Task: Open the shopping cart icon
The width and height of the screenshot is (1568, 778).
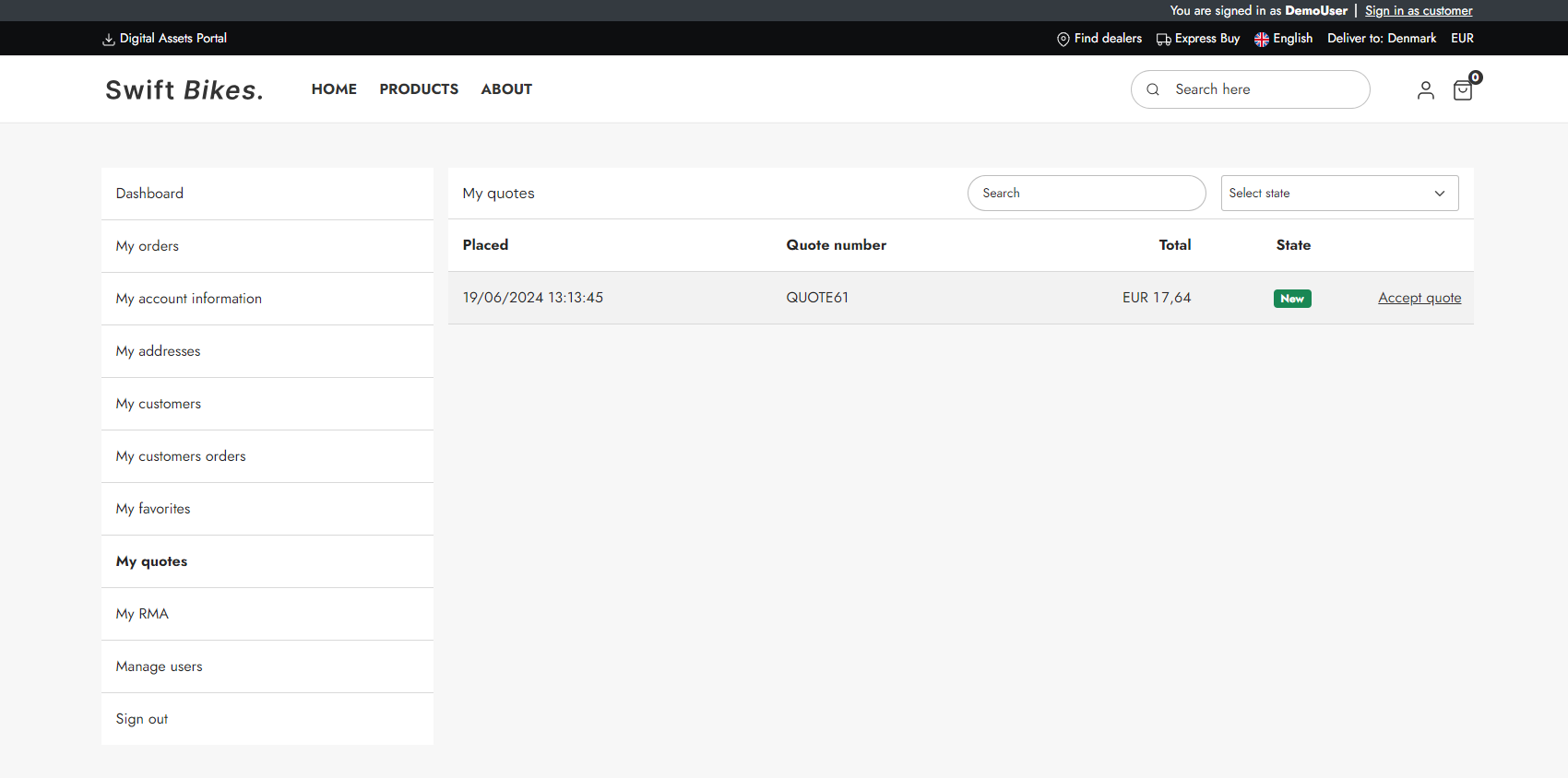Action: [1462, 90]
